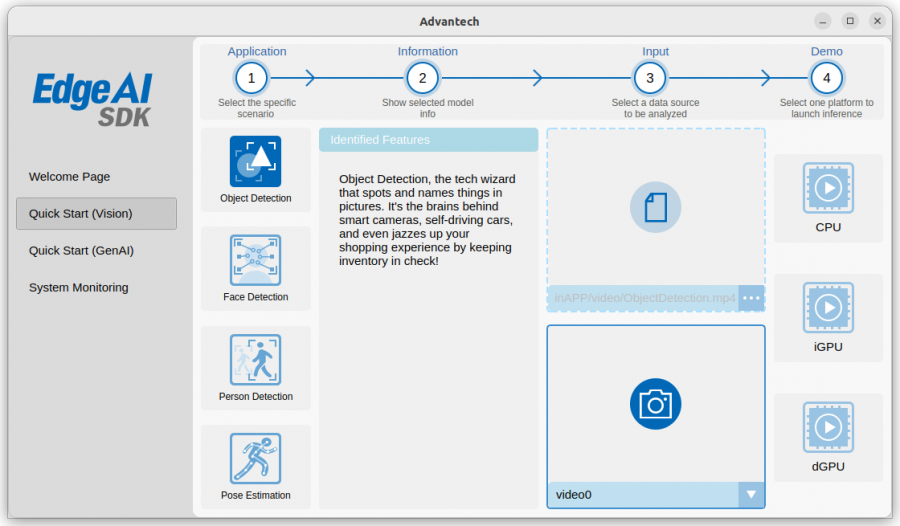Open the System Monitoring page
Screen dimensions: 900x526
pyautogui.click(x=79, y=288)
